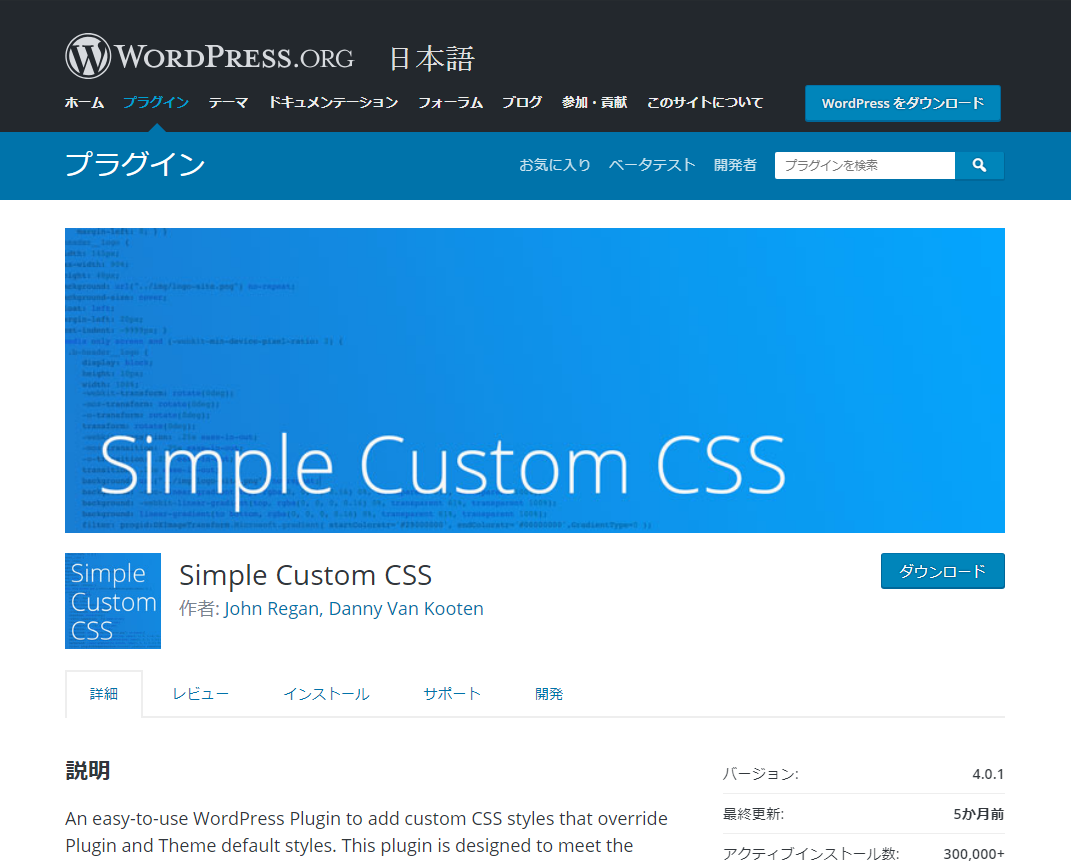Image resolution: width=1071 pixels, height=861 pixels.
Task: Click the WordPress.org logo
Action: tap(210, 57)
